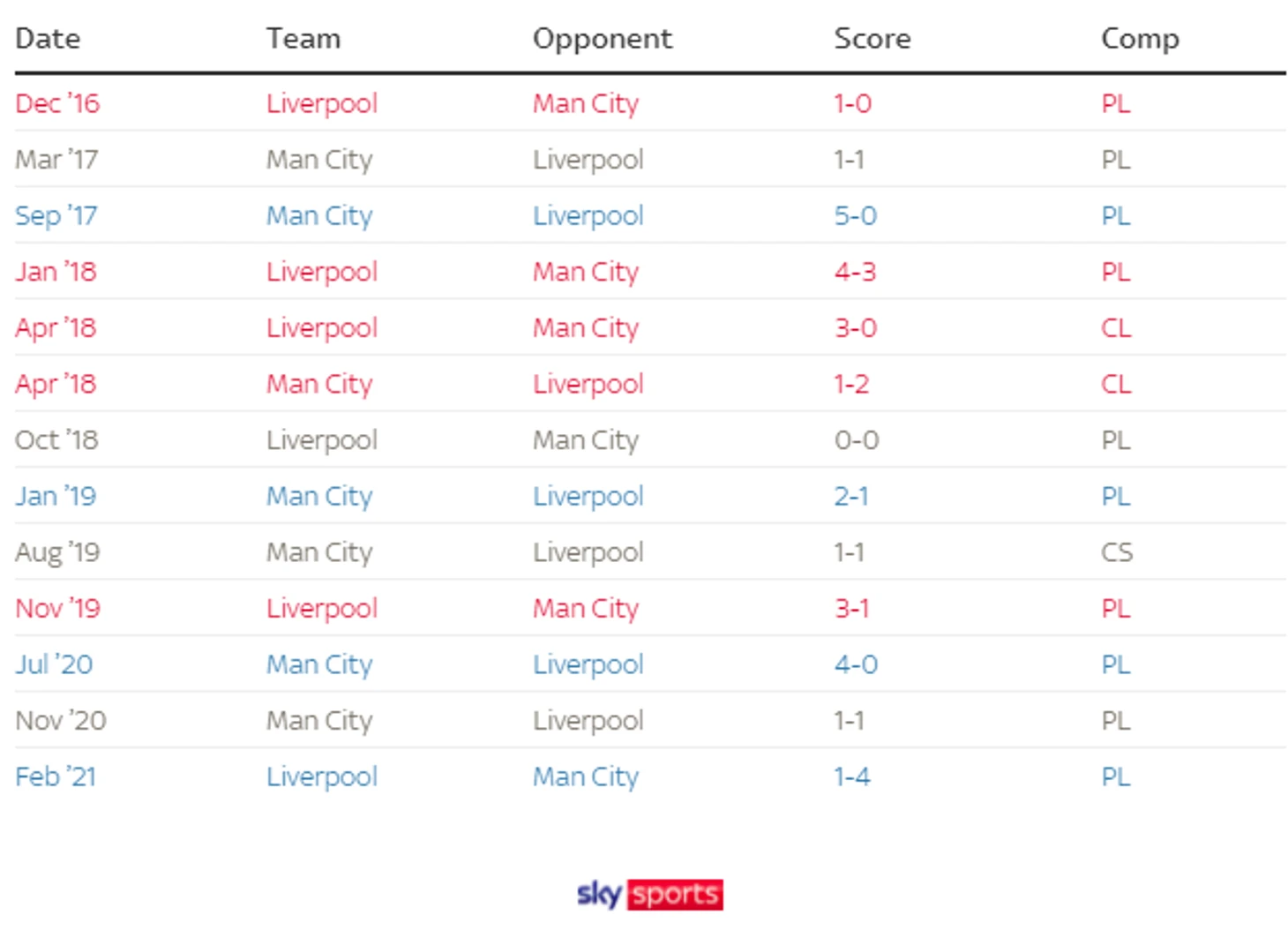The image size is (1288, 945).
Task: Click the Nov '20 date entry
Action: coord(60,721)
